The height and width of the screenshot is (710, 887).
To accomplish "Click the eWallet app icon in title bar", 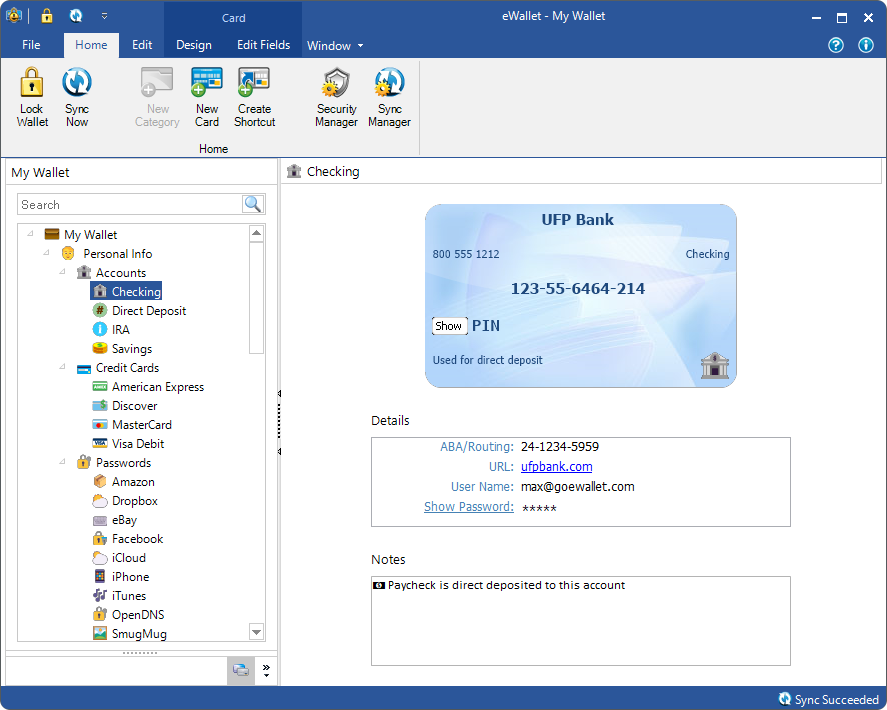I will coord(14,16).
